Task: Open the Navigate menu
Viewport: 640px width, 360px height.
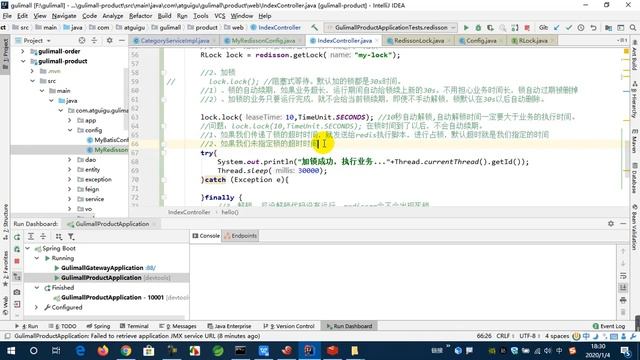Action: [64, 16]
